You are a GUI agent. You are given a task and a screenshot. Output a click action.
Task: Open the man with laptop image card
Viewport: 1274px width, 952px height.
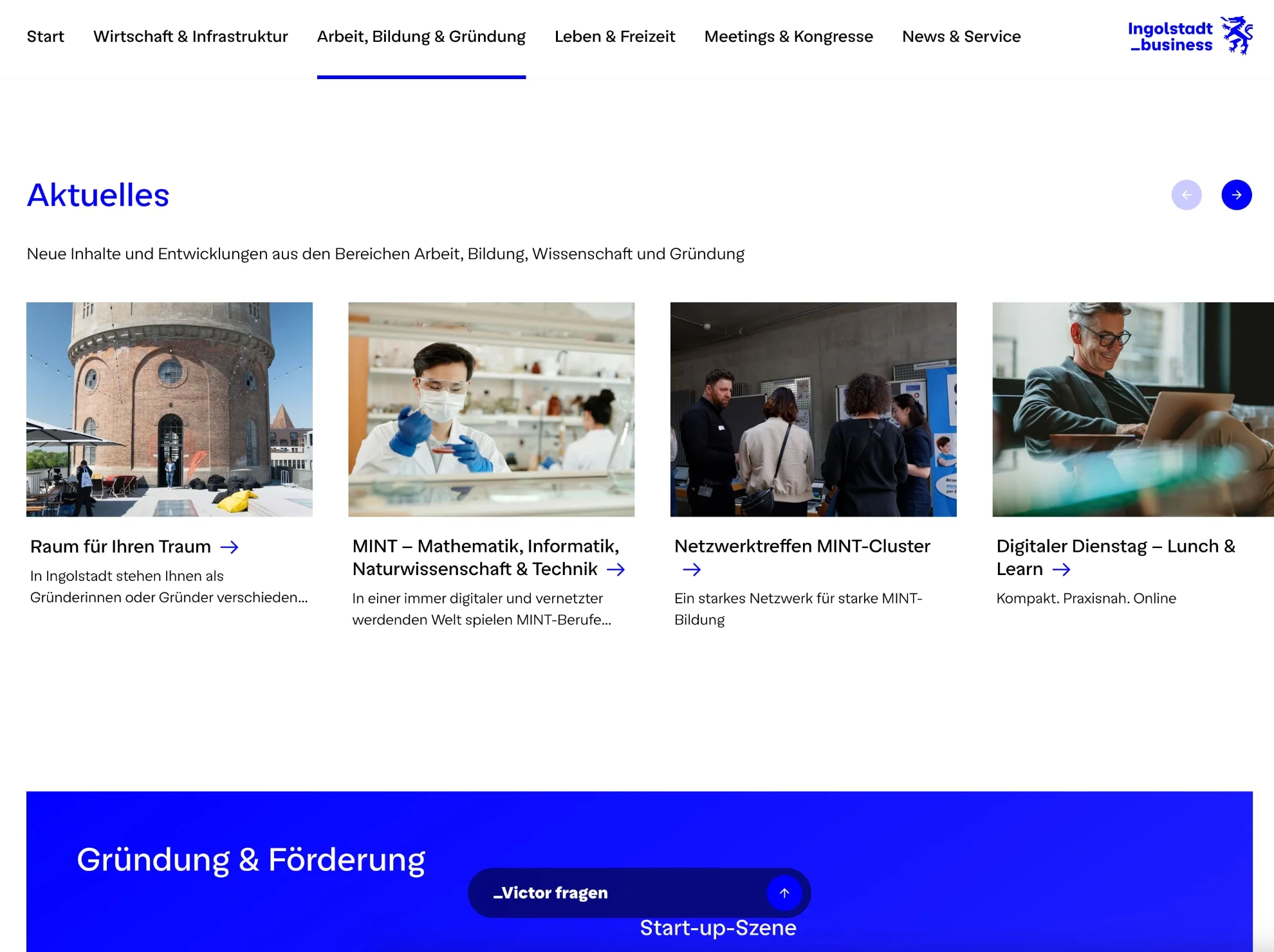coord(1132,409)
